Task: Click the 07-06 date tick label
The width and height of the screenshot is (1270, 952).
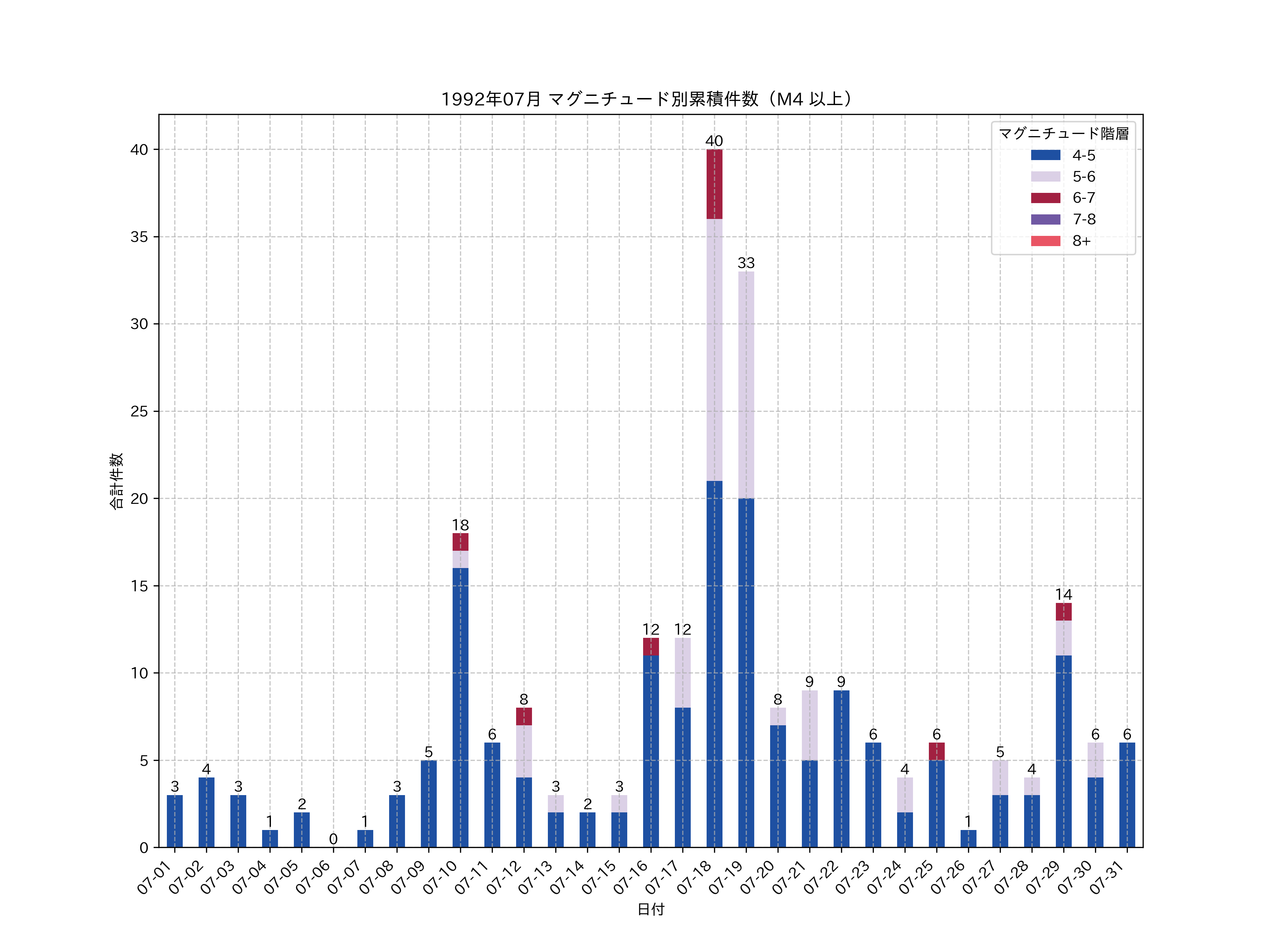Action: (314, 878)
